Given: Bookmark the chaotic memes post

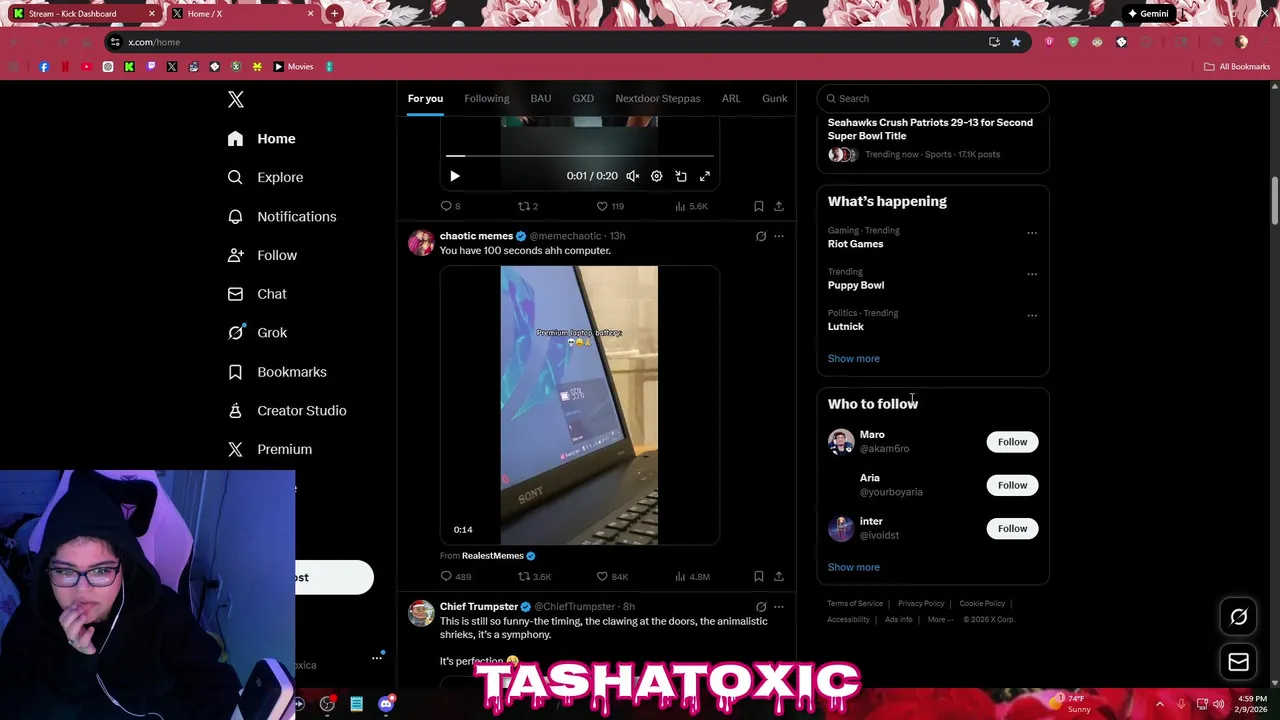Looking at the screenshot, I should (759, 577).
